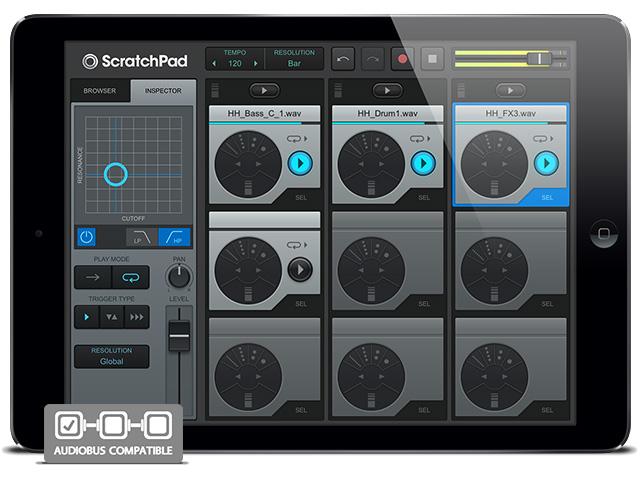Viewport: 640px width, 480px height.
Task: Switch to the Browser tab
Action: [x=99, y=91]
